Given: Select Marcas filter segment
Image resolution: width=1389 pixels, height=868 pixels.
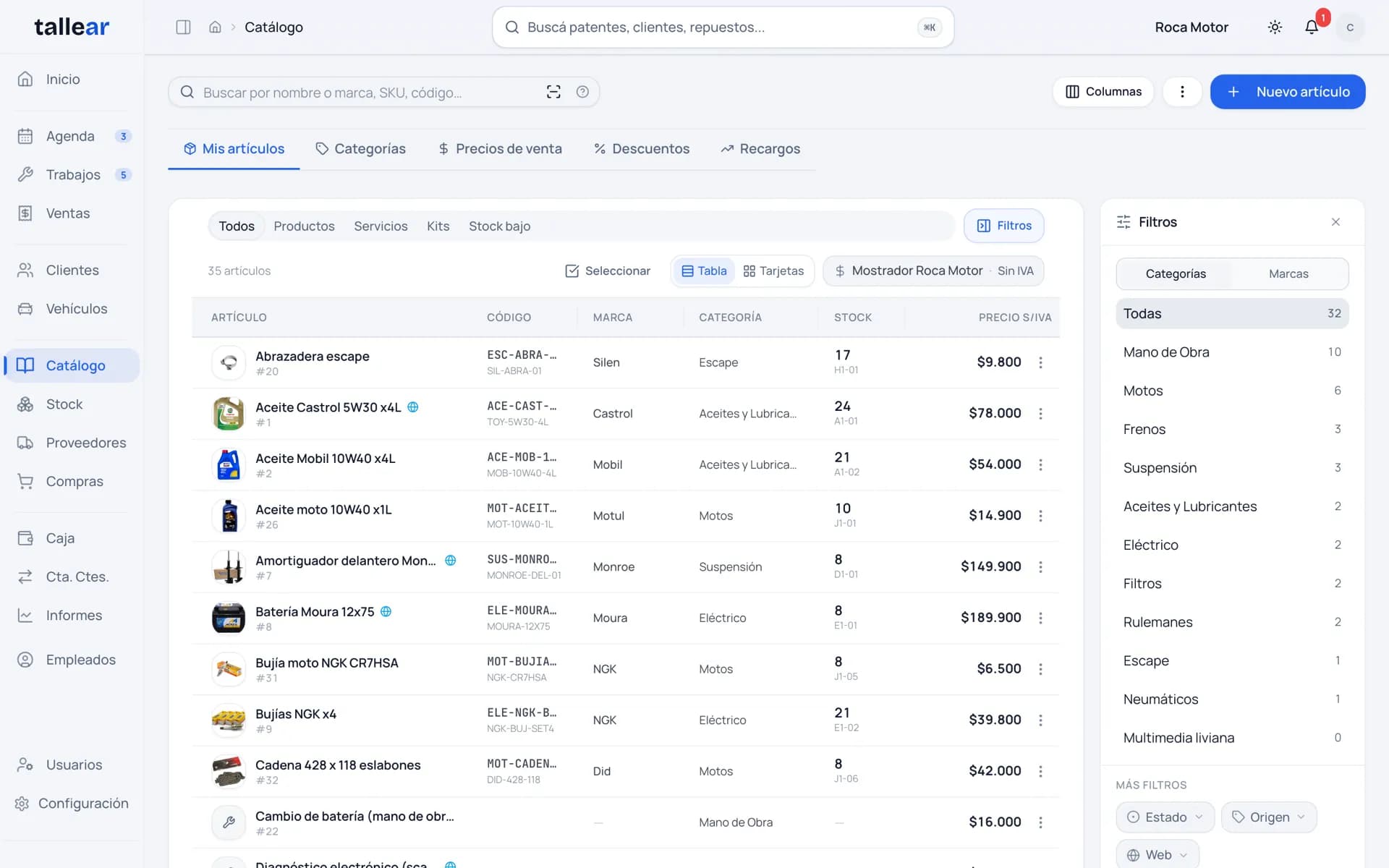Looking at the screenshot, I should 1288,273.
